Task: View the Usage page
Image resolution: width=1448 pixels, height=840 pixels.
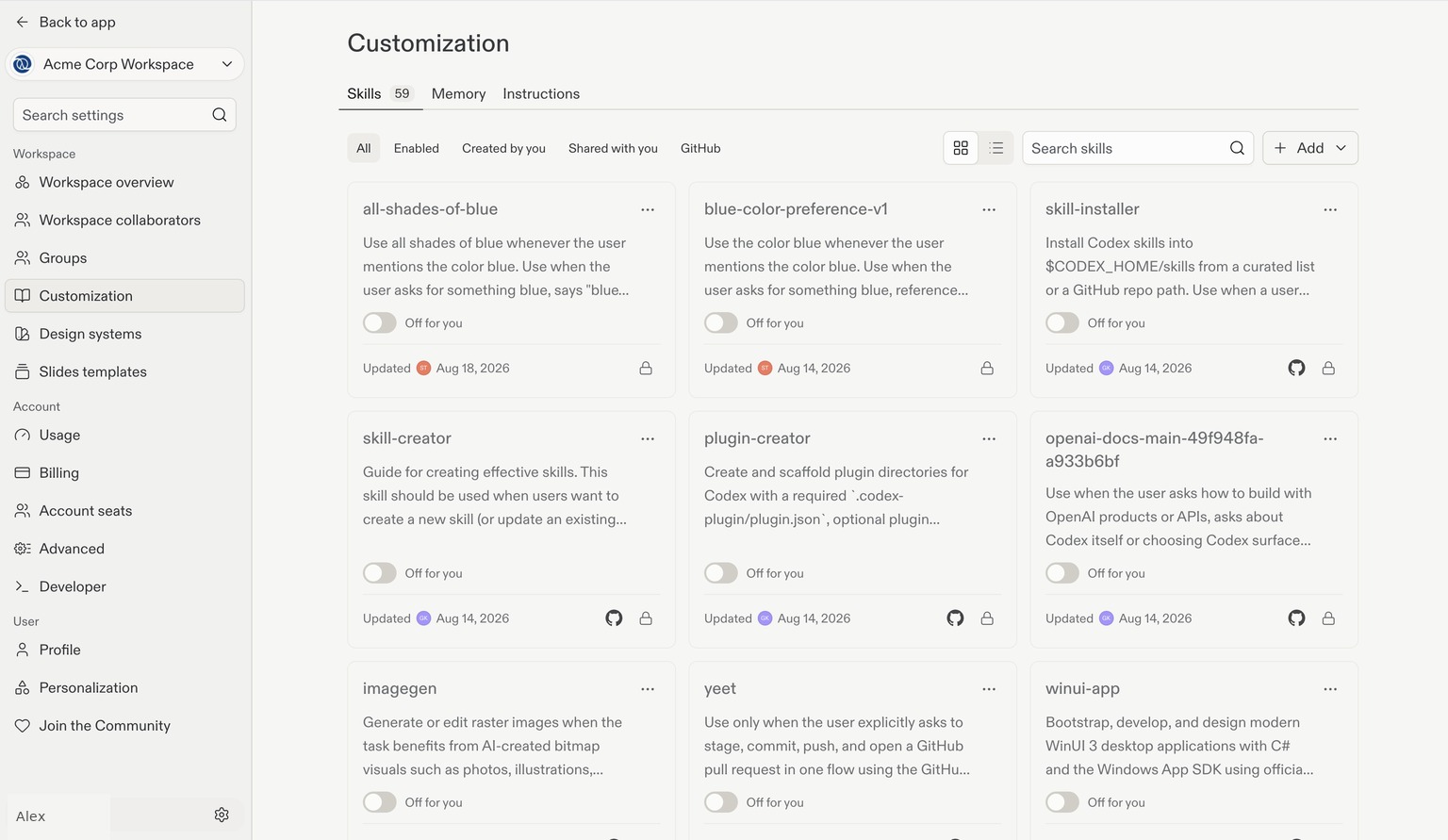Action: click(x=124, y=435)
